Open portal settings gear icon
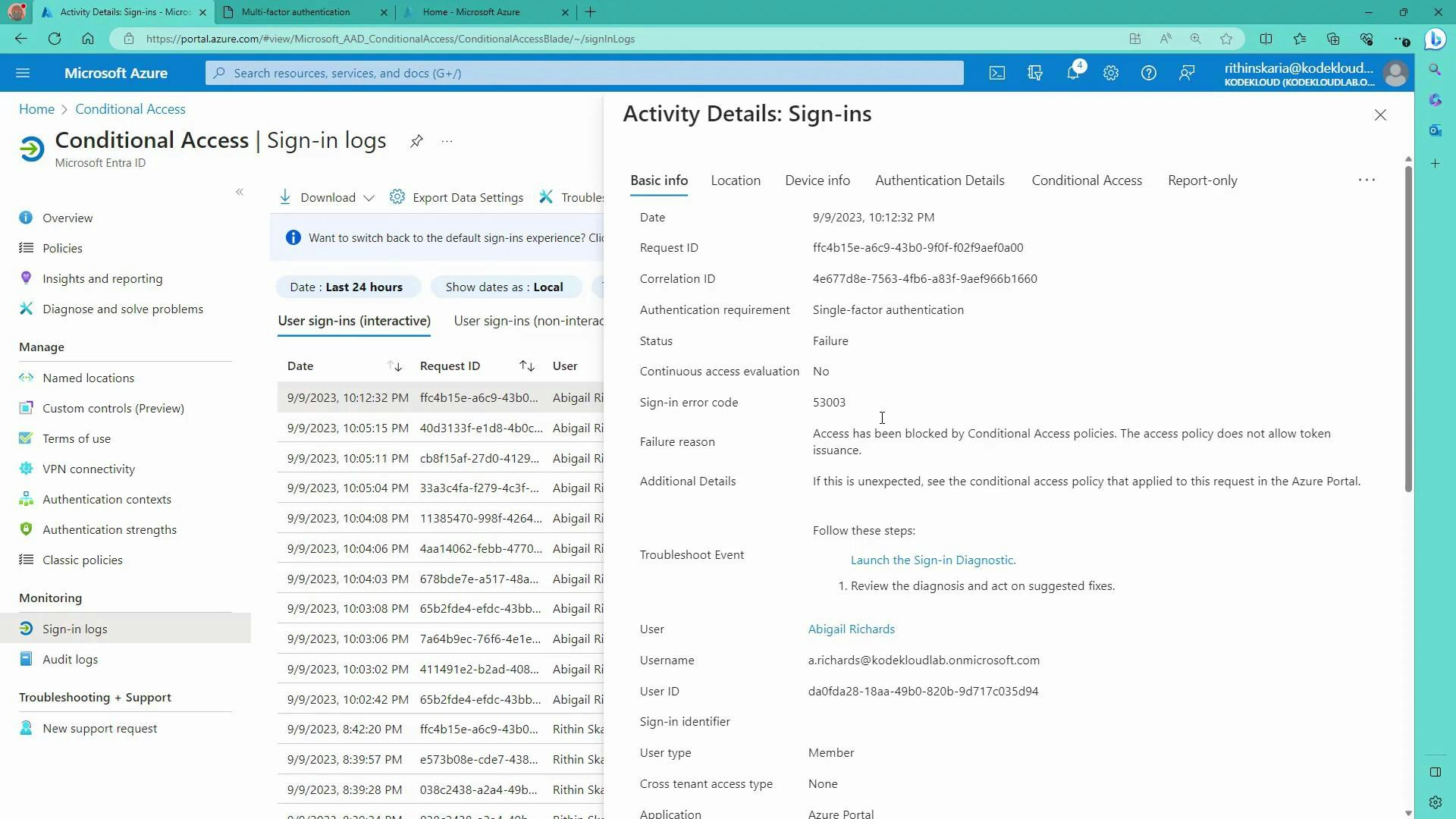The height and width of the screenshot is (819, 1456). (1110, 73)
